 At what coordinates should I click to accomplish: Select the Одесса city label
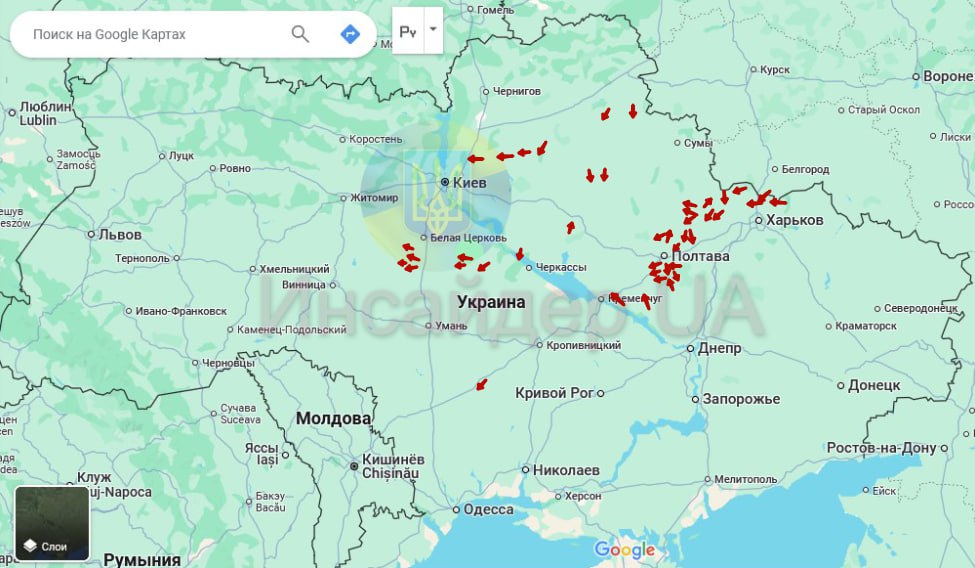(488, 509)
